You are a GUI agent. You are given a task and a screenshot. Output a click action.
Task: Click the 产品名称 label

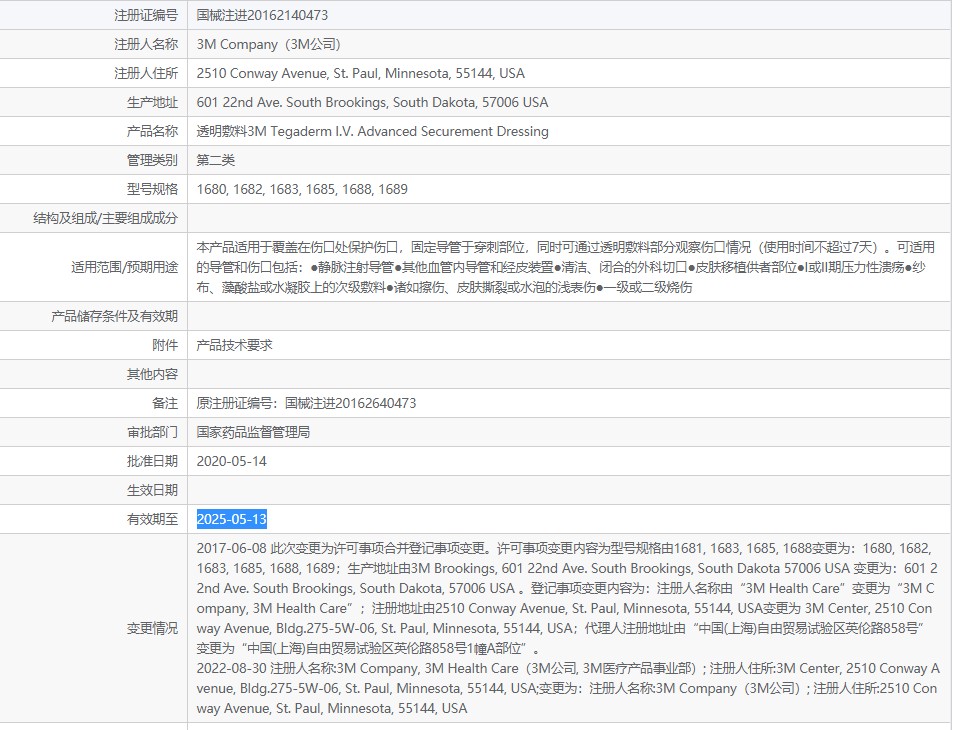click(152, 131)
